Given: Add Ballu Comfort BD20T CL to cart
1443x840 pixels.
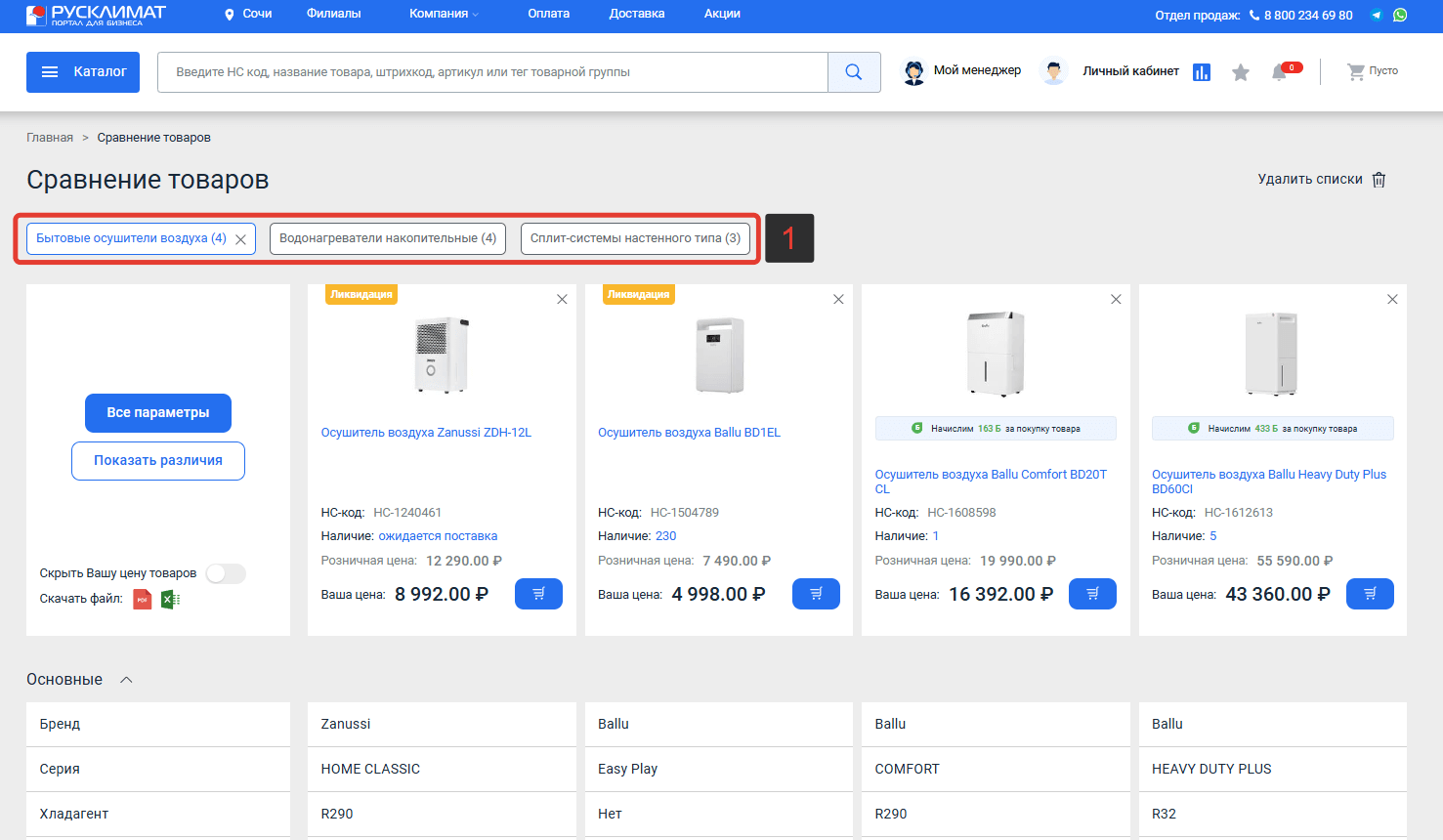Looking at the screenshot, I should click(1092, 594).
